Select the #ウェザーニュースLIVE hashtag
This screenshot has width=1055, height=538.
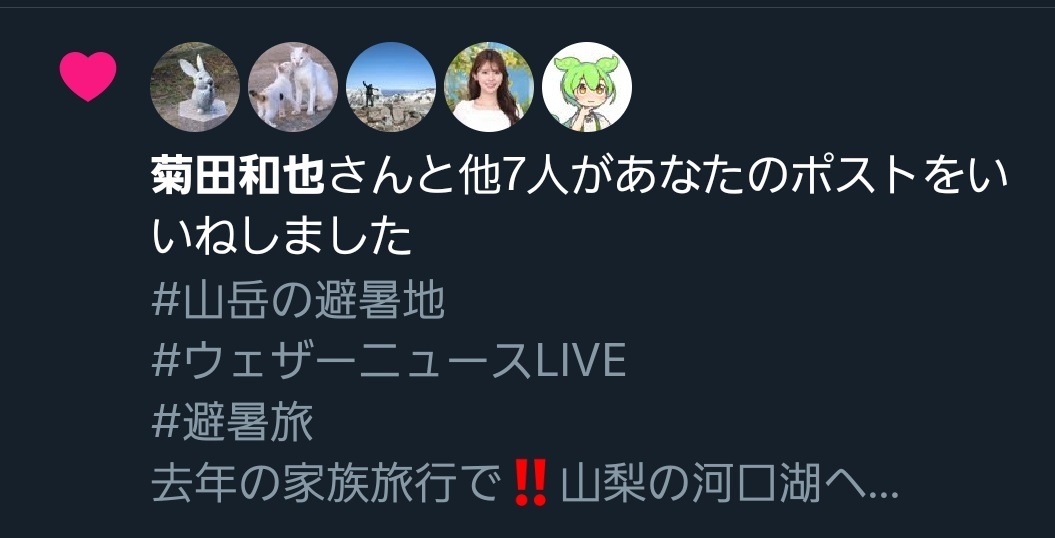tap(389, 361)
